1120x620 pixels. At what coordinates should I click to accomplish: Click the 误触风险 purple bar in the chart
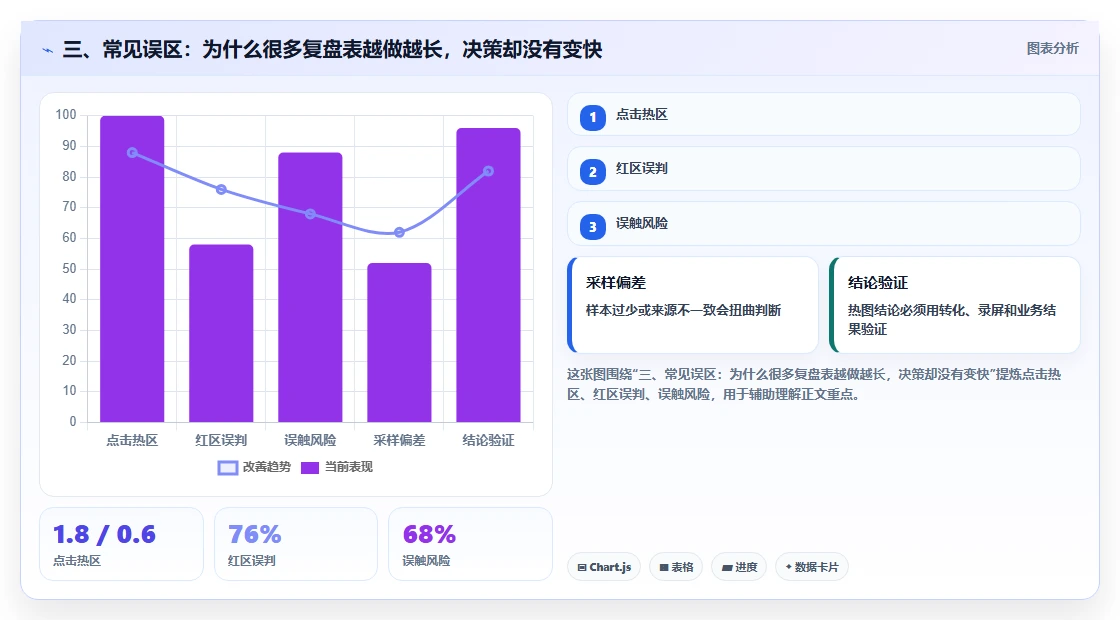(310, 287)
